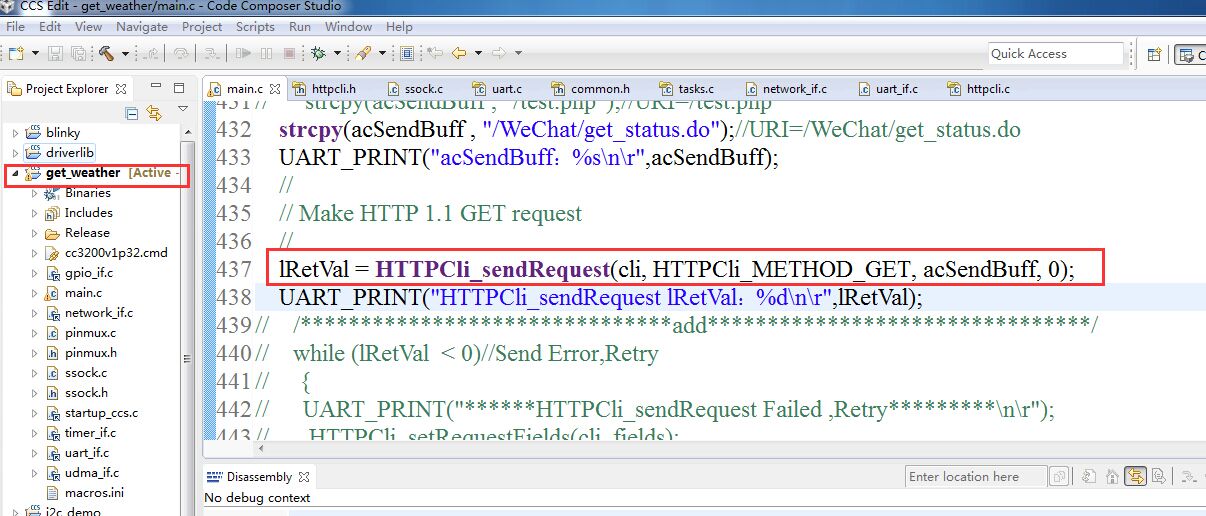
Task: Build project with the hammer icon
Action: pos(106,53)
